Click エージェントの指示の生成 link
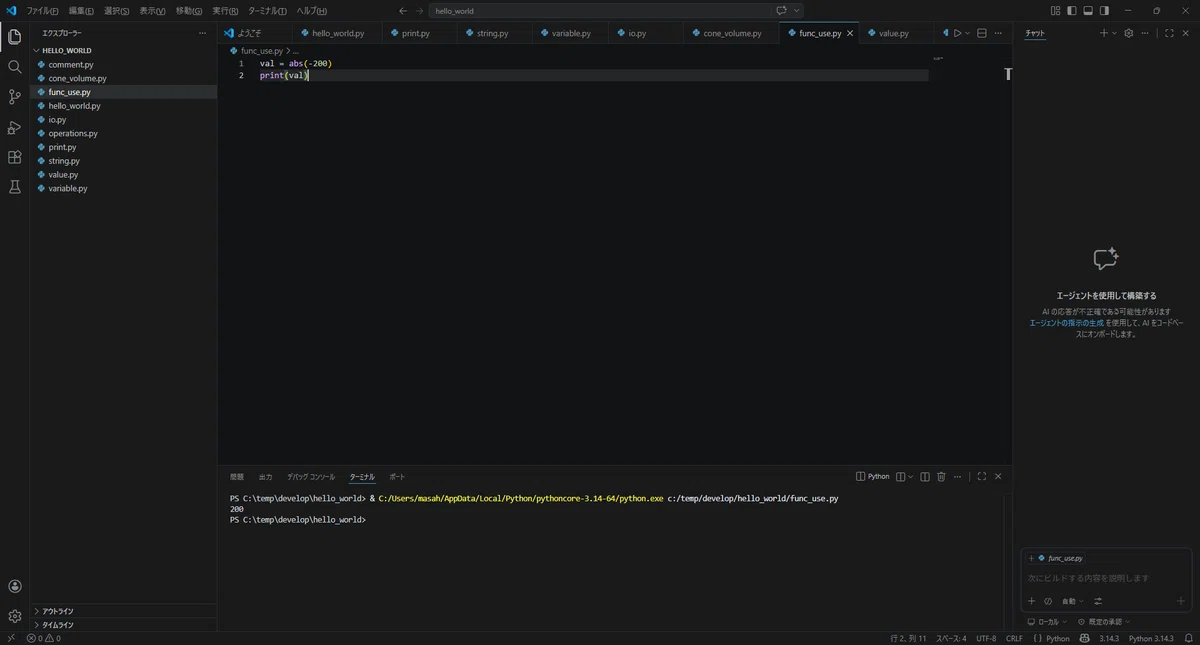The height and width of the screenshot is (645, 1200). tap(1067, 323)
